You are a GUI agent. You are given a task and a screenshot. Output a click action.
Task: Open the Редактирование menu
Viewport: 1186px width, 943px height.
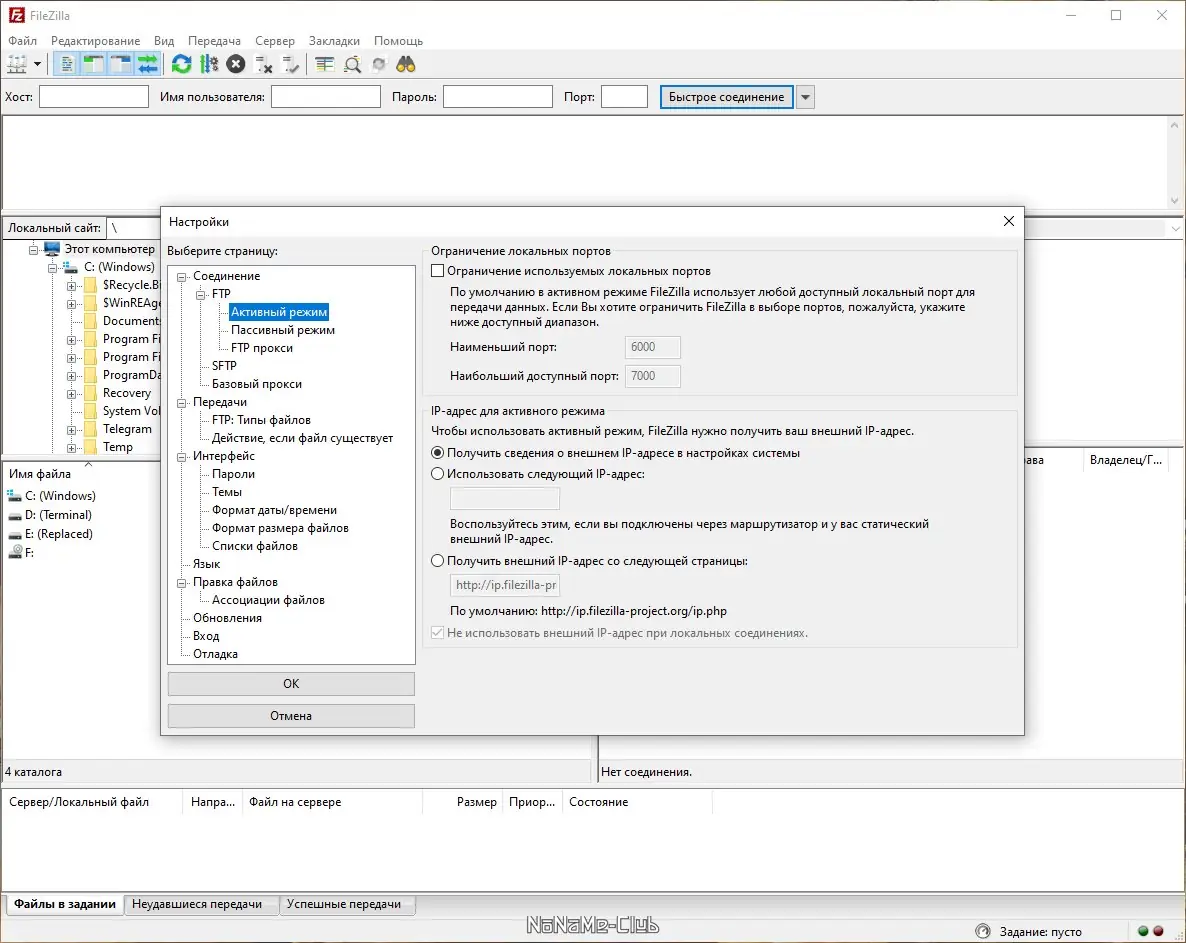(x=95, y=41)
